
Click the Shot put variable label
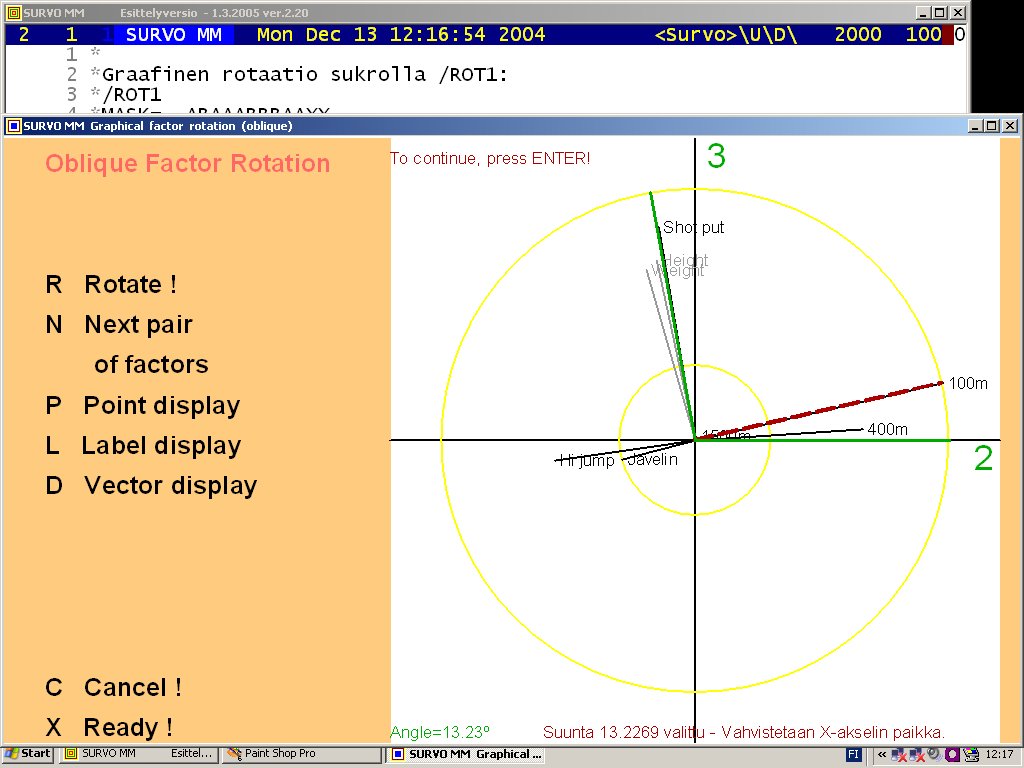[x=694, y=228]
